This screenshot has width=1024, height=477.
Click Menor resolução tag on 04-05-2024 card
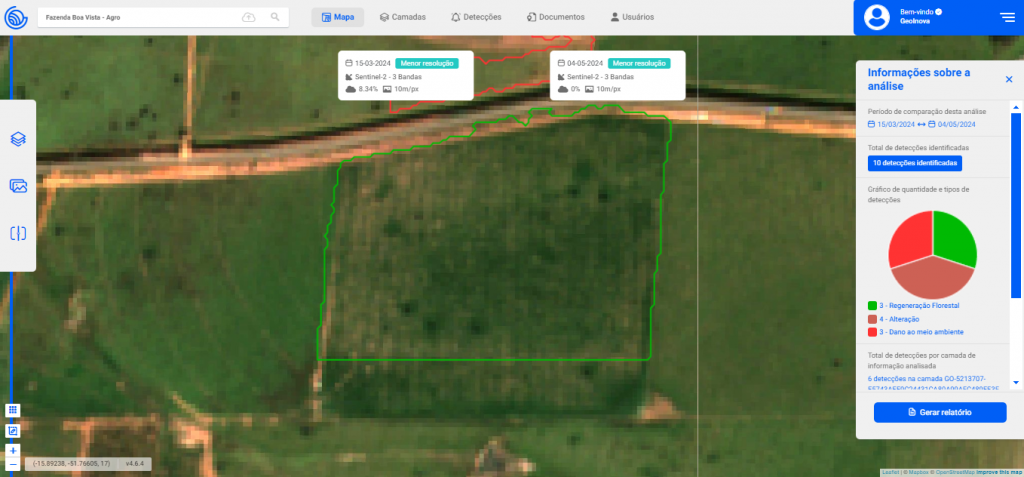point(639,63)
